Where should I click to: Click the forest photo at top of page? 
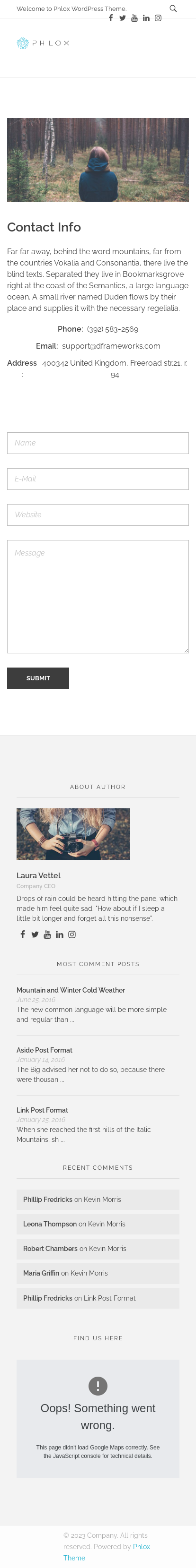pyautogui.click(x=98, y=160)
